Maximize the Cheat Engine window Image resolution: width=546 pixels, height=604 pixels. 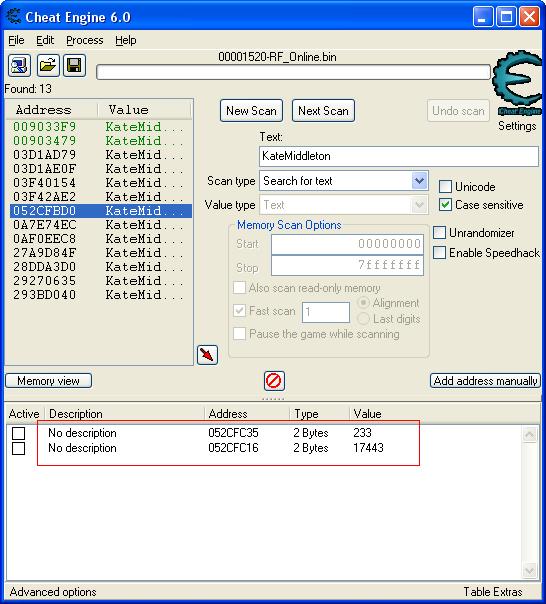pos(506,17)
